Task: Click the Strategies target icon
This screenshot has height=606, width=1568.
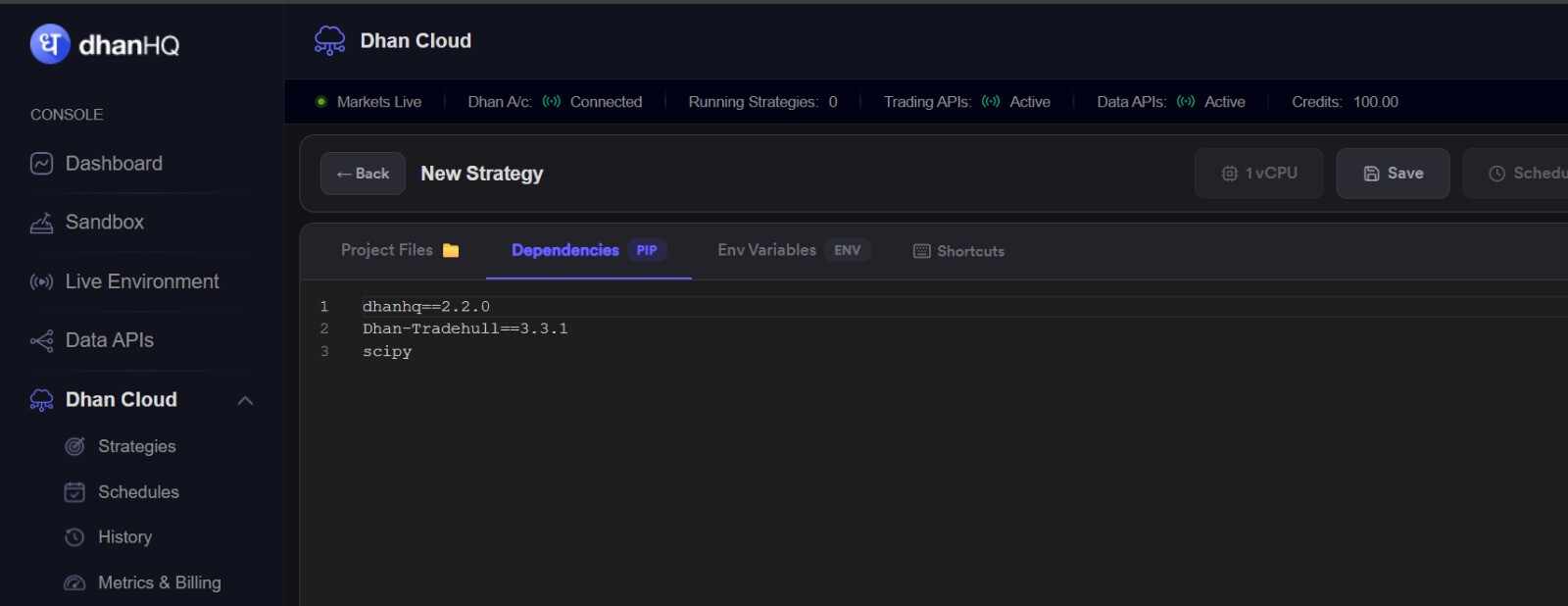Action: point(74,446)
